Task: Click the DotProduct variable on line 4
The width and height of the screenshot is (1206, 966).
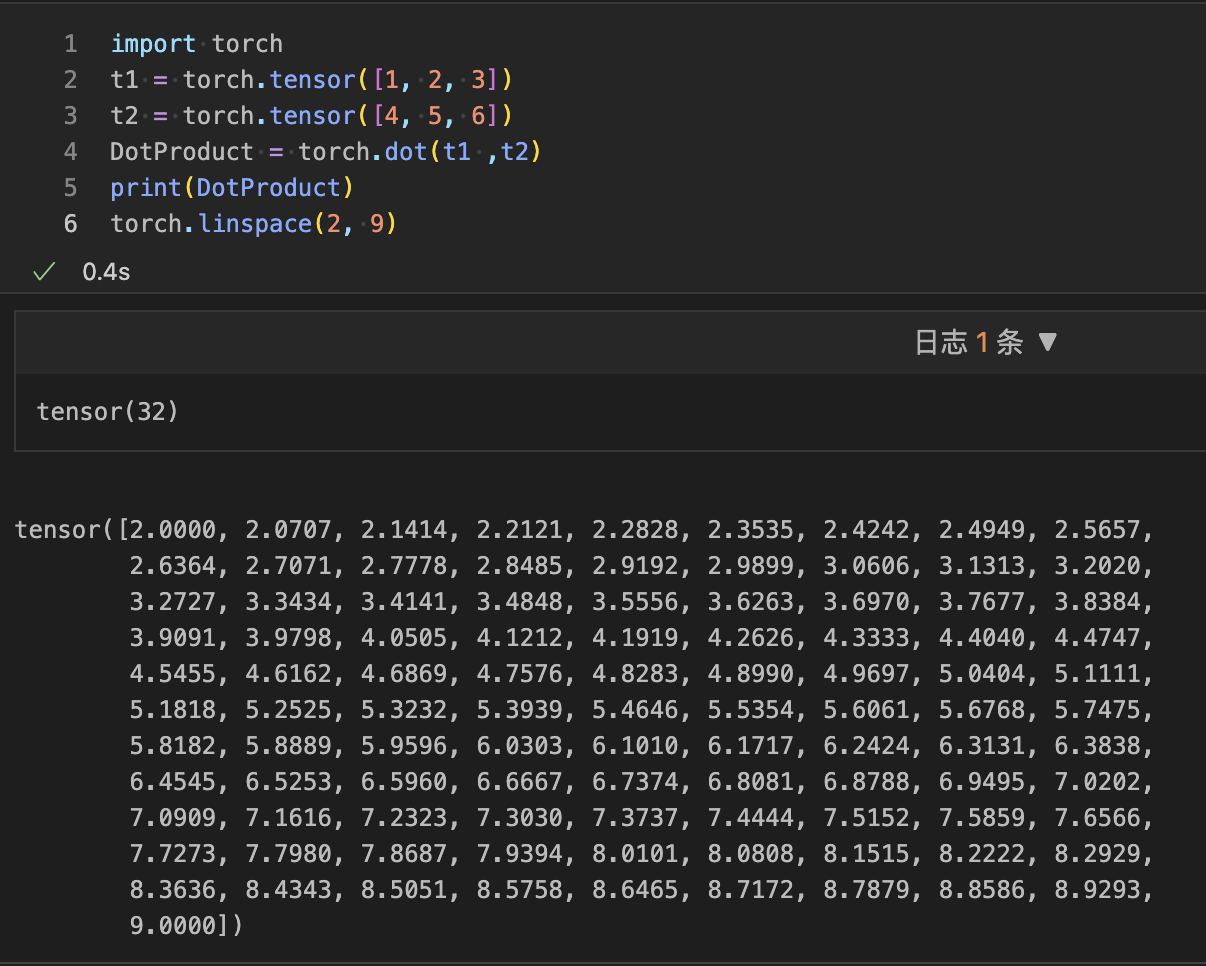Action: pos(182,152)
